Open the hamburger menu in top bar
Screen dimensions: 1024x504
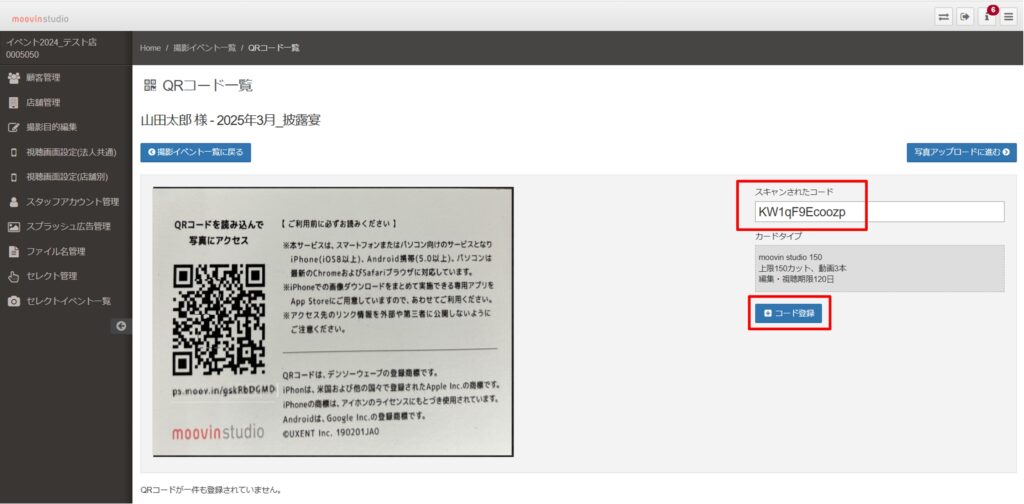point(1009,17)
